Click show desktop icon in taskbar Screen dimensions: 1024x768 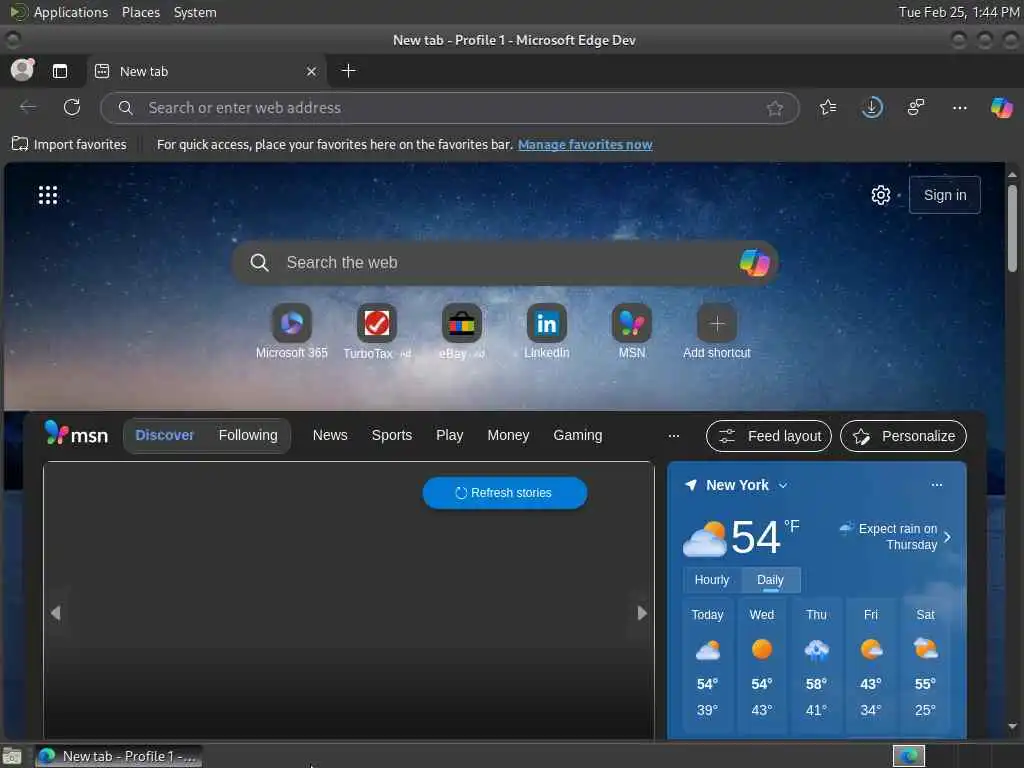click(12, 756)
